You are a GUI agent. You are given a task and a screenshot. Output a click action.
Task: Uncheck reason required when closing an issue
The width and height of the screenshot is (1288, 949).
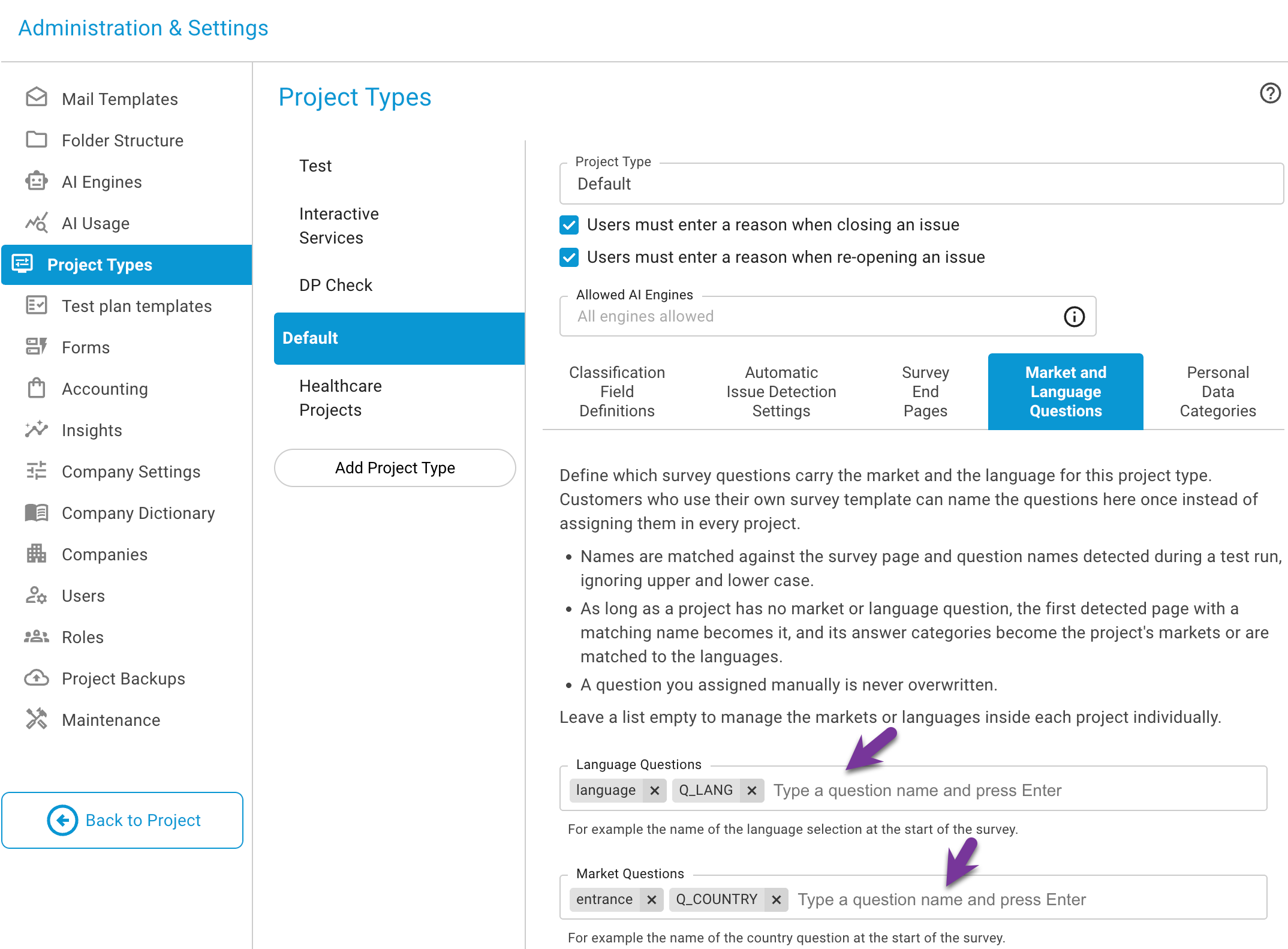pyautogui.click(x=569, y=225)
